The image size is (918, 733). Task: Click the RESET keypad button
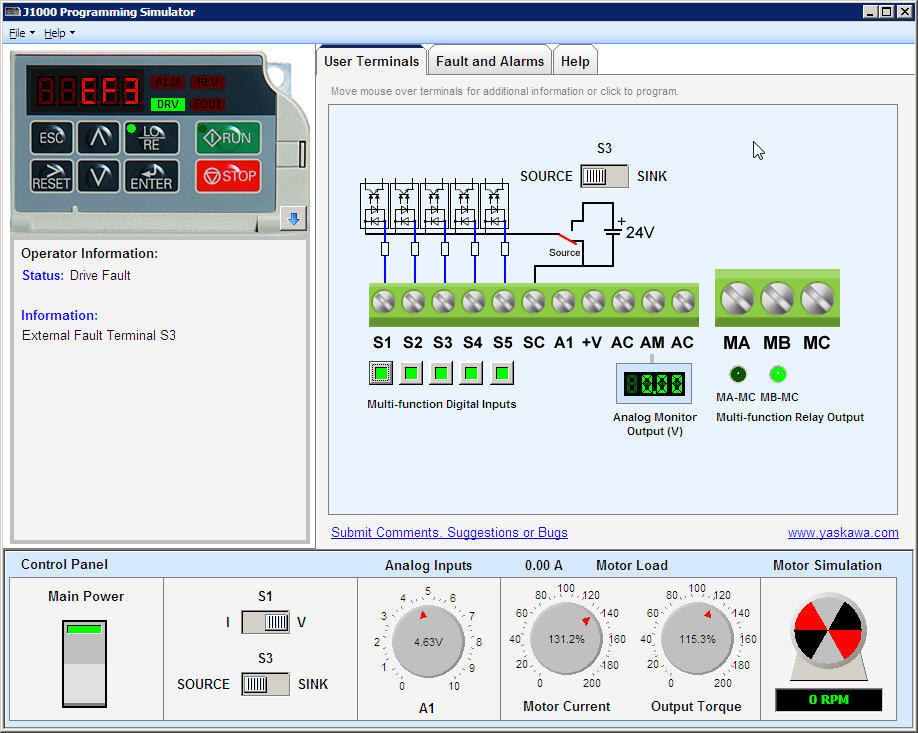pyautogui.click(x=52, y=176)
